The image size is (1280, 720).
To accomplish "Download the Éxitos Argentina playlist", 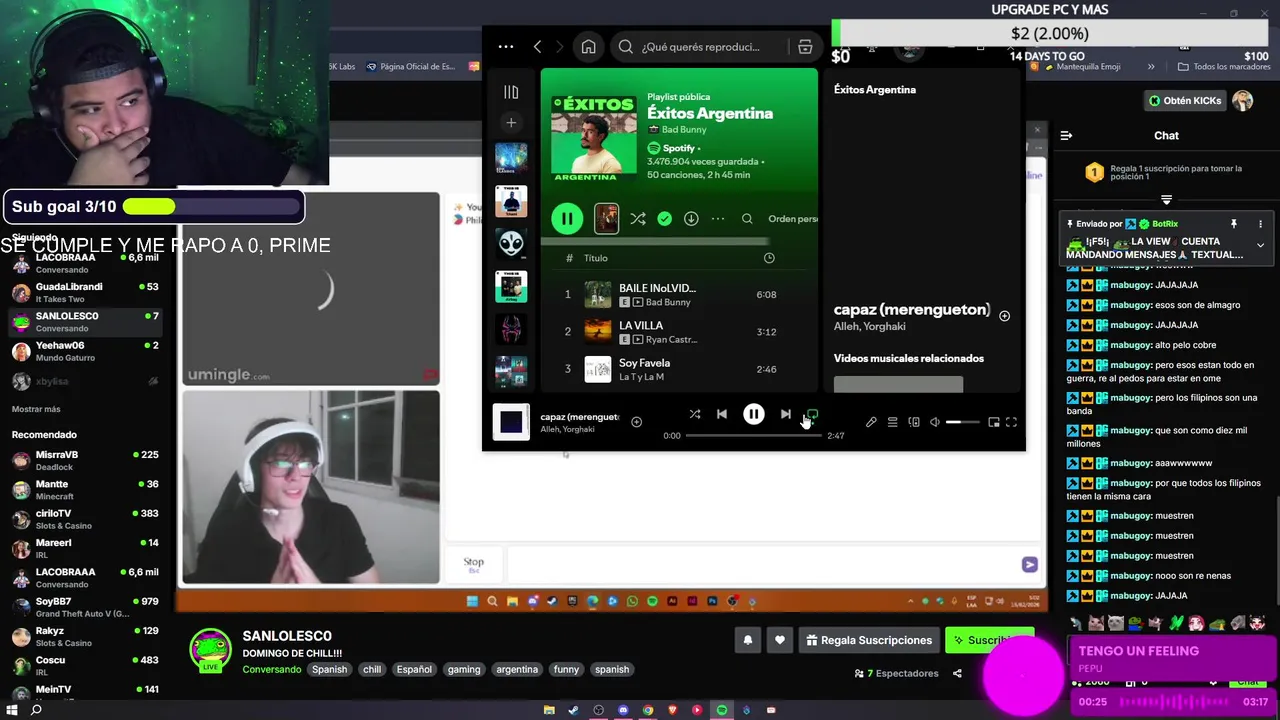I will coord(691,218).
